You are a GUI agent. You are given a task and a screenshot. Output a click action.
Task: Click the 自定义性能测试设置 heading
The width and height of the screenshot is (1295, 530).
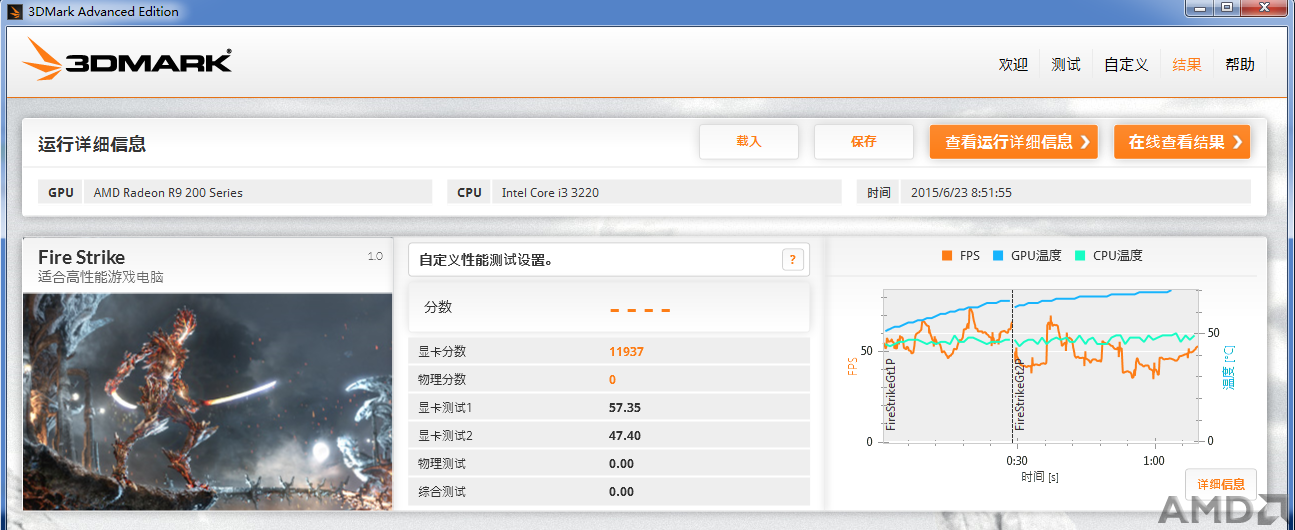pyautogui.click(x=486, y=260)
